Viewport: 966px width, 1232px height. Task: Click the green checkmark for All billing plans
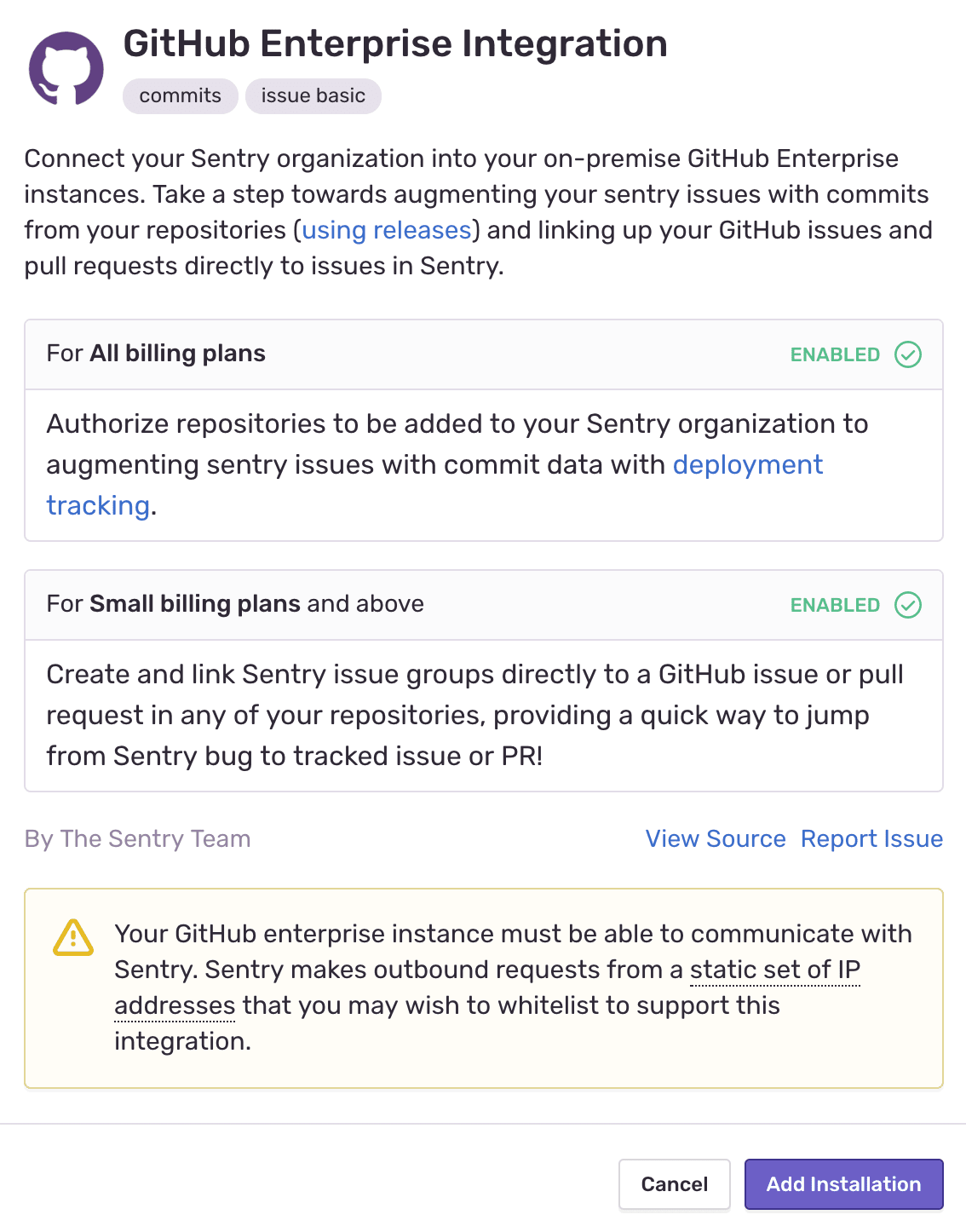(908, 354)
